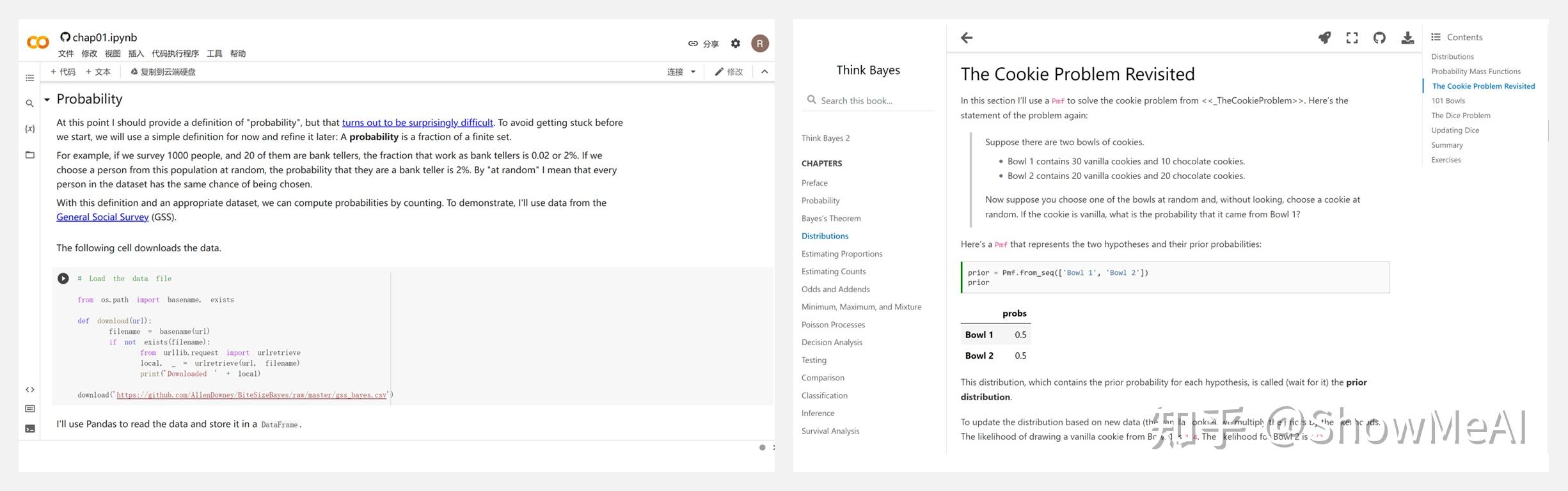
Task: Click 复制到云端硬盘 button
Action: coord(163,72)
